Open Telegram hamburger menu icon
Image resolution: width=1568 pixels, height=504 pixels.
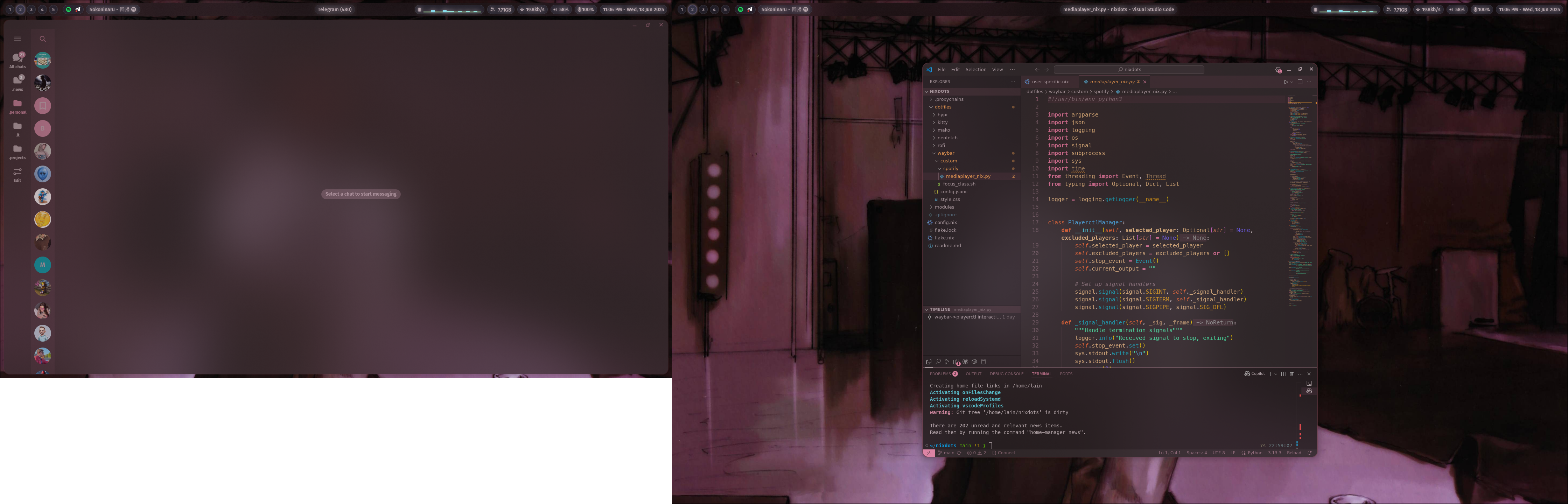[x=17, y=39]
